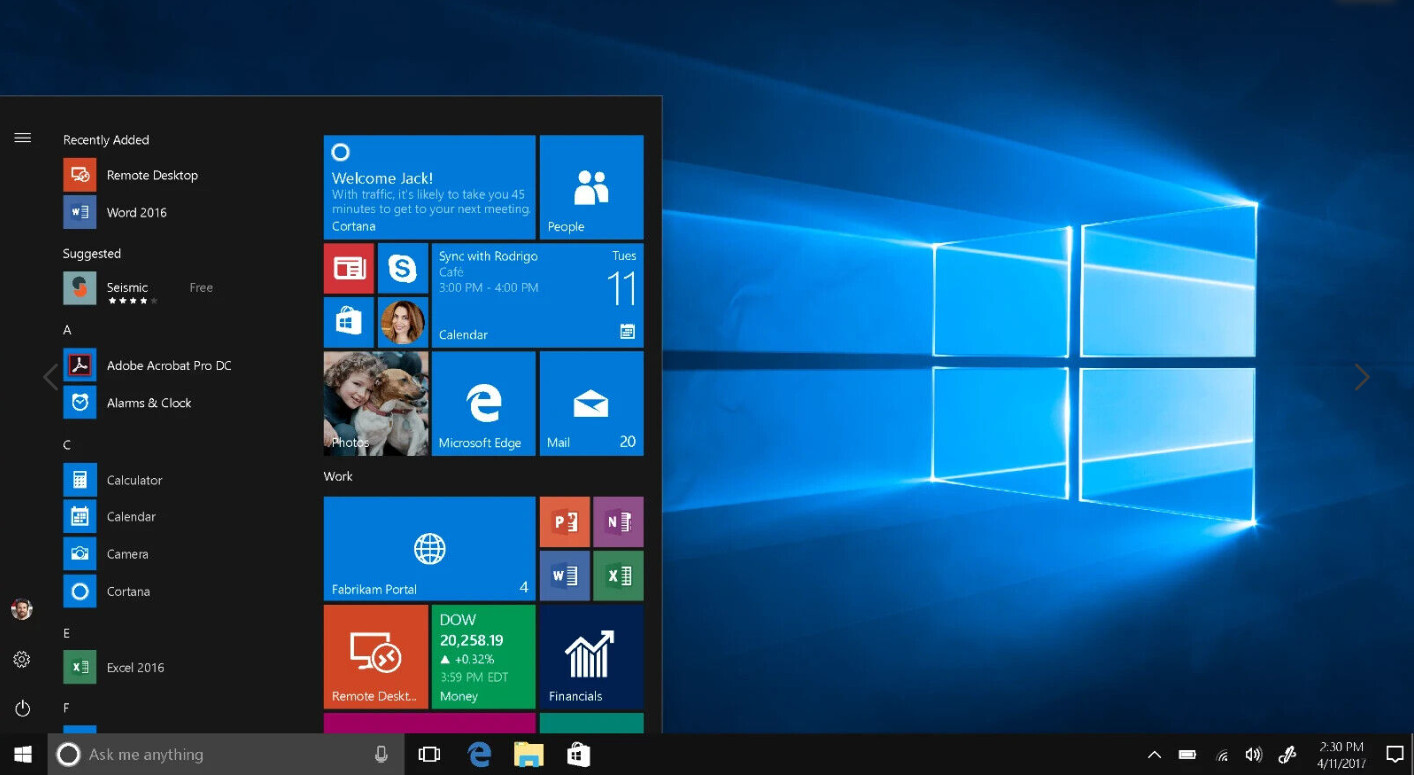
Task: Click the letter C group header
Action: click(x=67, y=445)
